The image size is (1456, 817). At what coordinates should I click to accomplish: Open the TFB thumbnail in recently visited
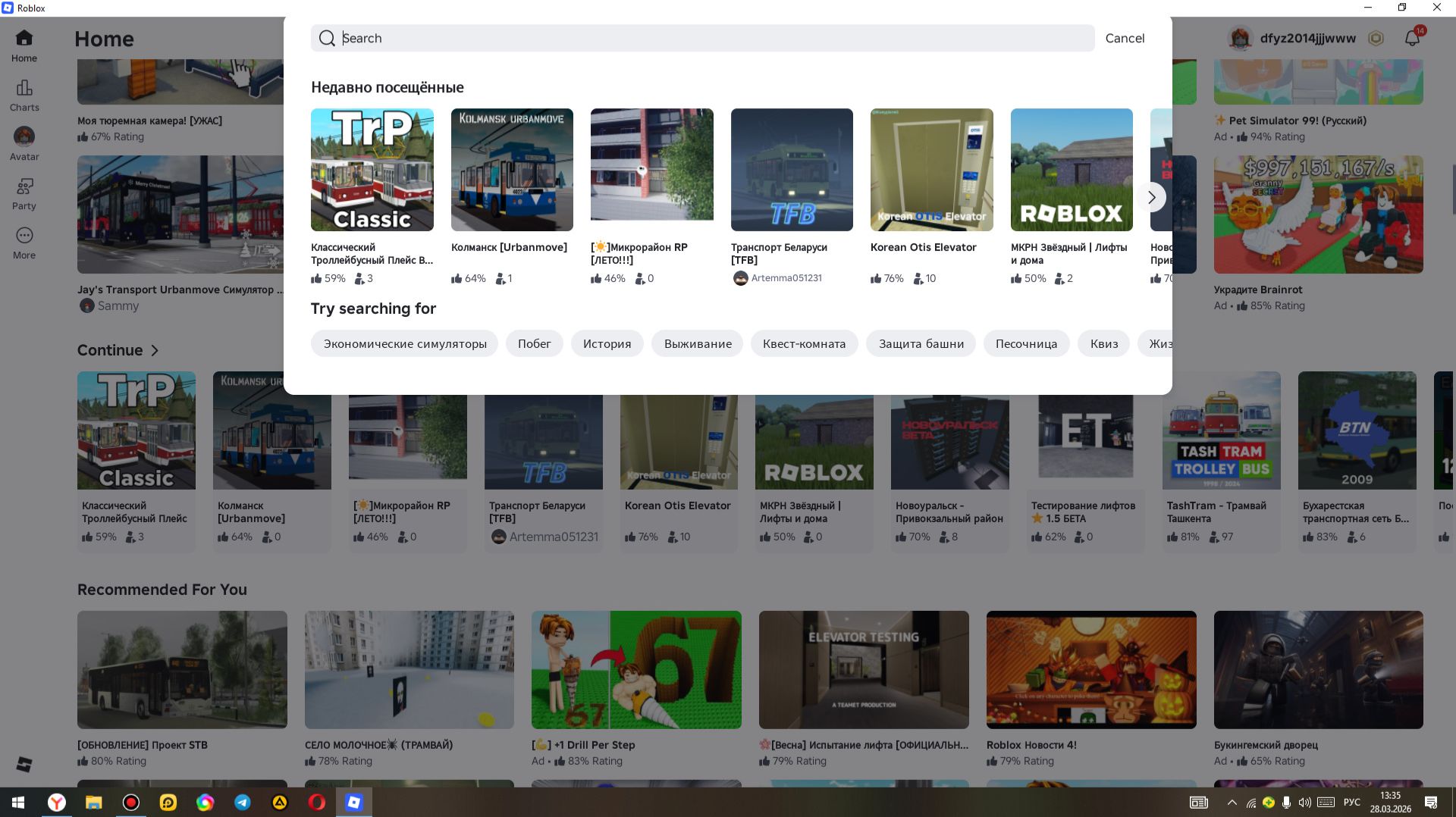792,170
